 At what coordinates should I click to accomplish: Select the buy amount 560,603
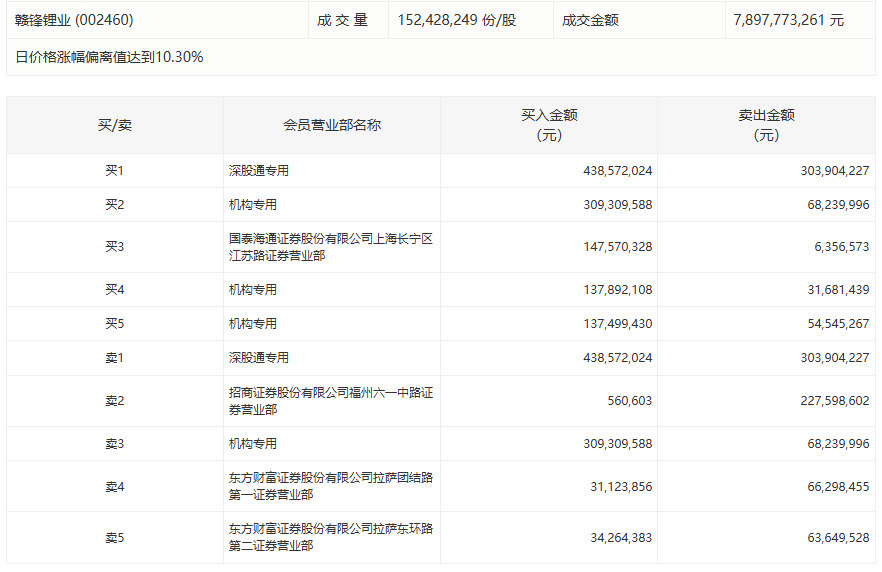pyautogui.click(x=629, y=401)
